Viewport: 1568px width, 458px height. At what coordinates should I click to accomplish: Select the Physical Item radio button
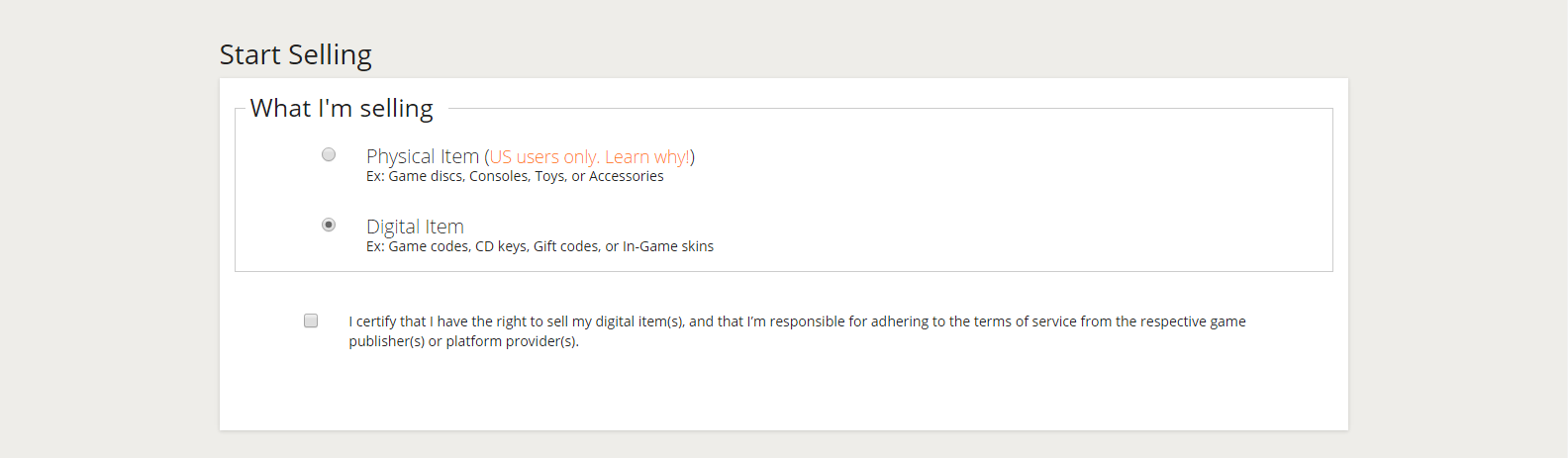(x=329, y=154)
